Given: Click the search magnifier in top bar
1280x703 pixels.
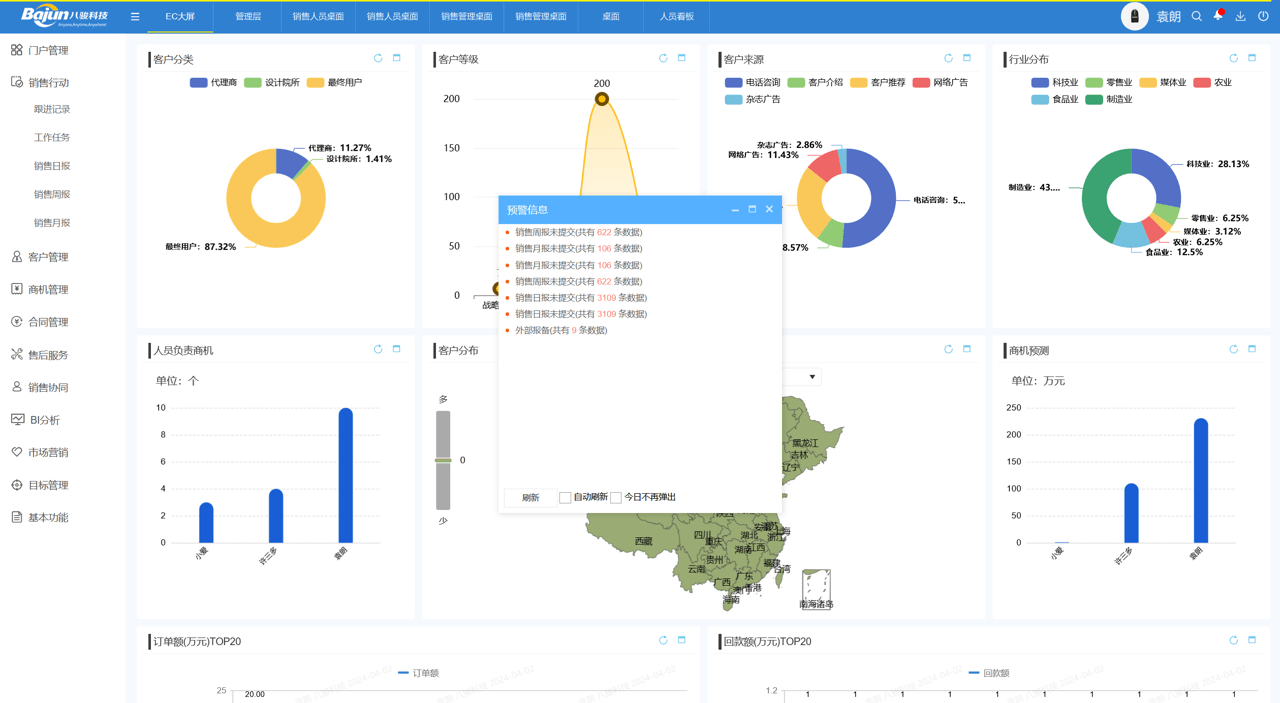Looking at the screenshot, I should click(x=1196, y=16).
